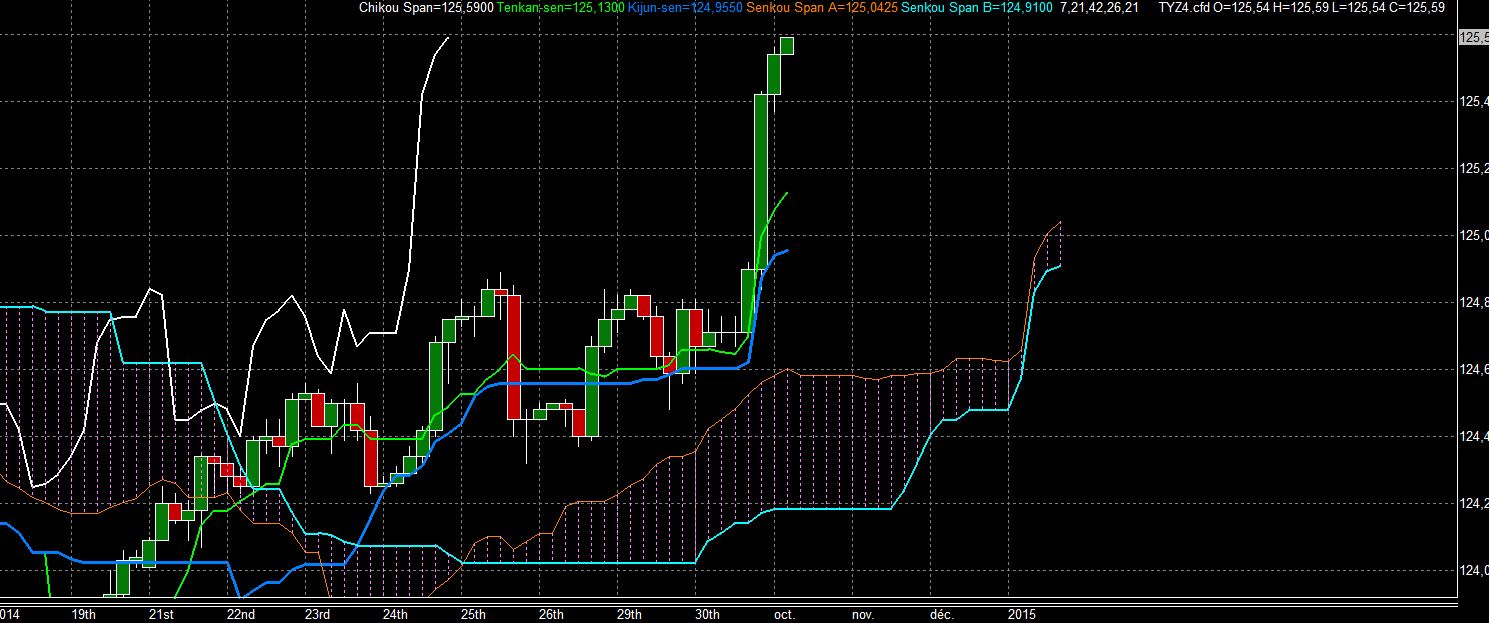Click the 125,0 price axis label
Image resolution: width=1489 pixels, height=623 pixels.
coord(1474,235)
